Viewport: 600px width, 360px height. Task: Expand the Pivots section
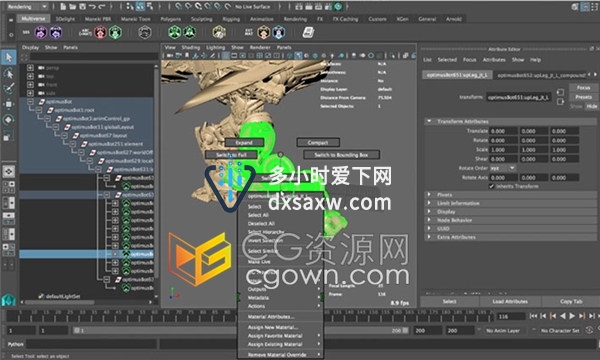(429, 195)
